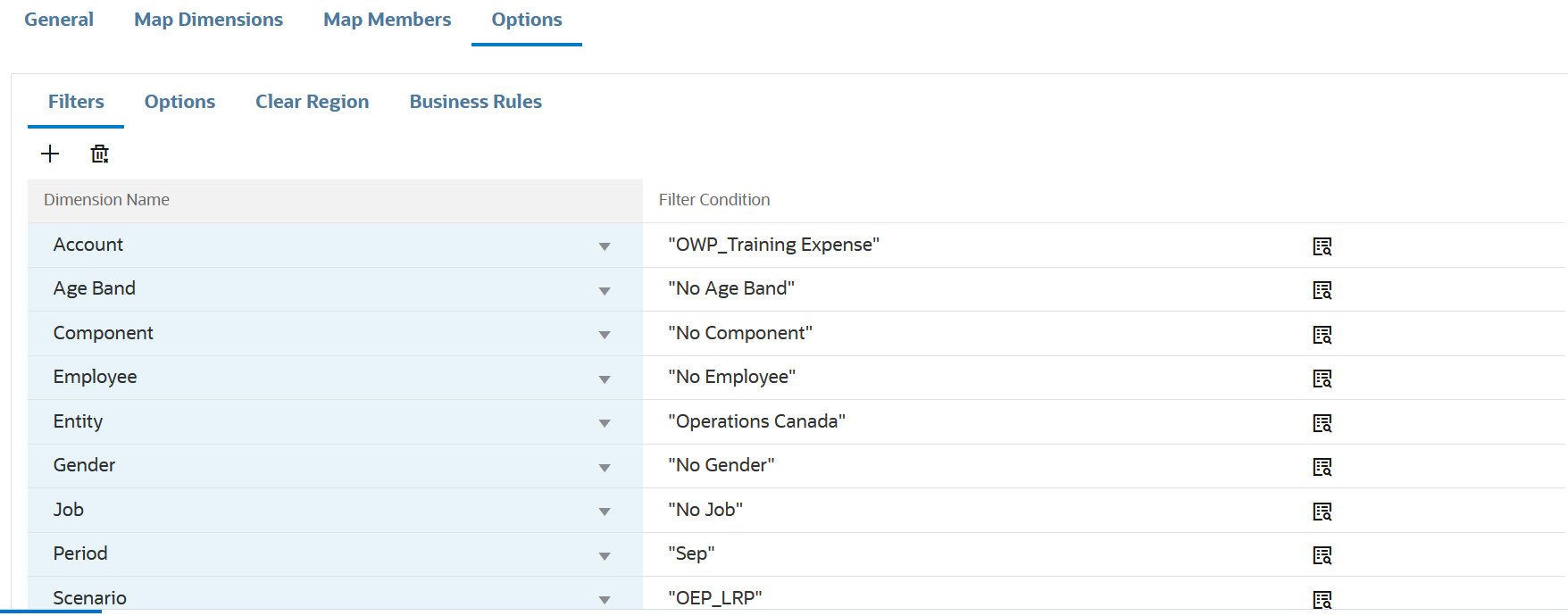Expand the Period dimension dropdown

(x=605, y=555)
